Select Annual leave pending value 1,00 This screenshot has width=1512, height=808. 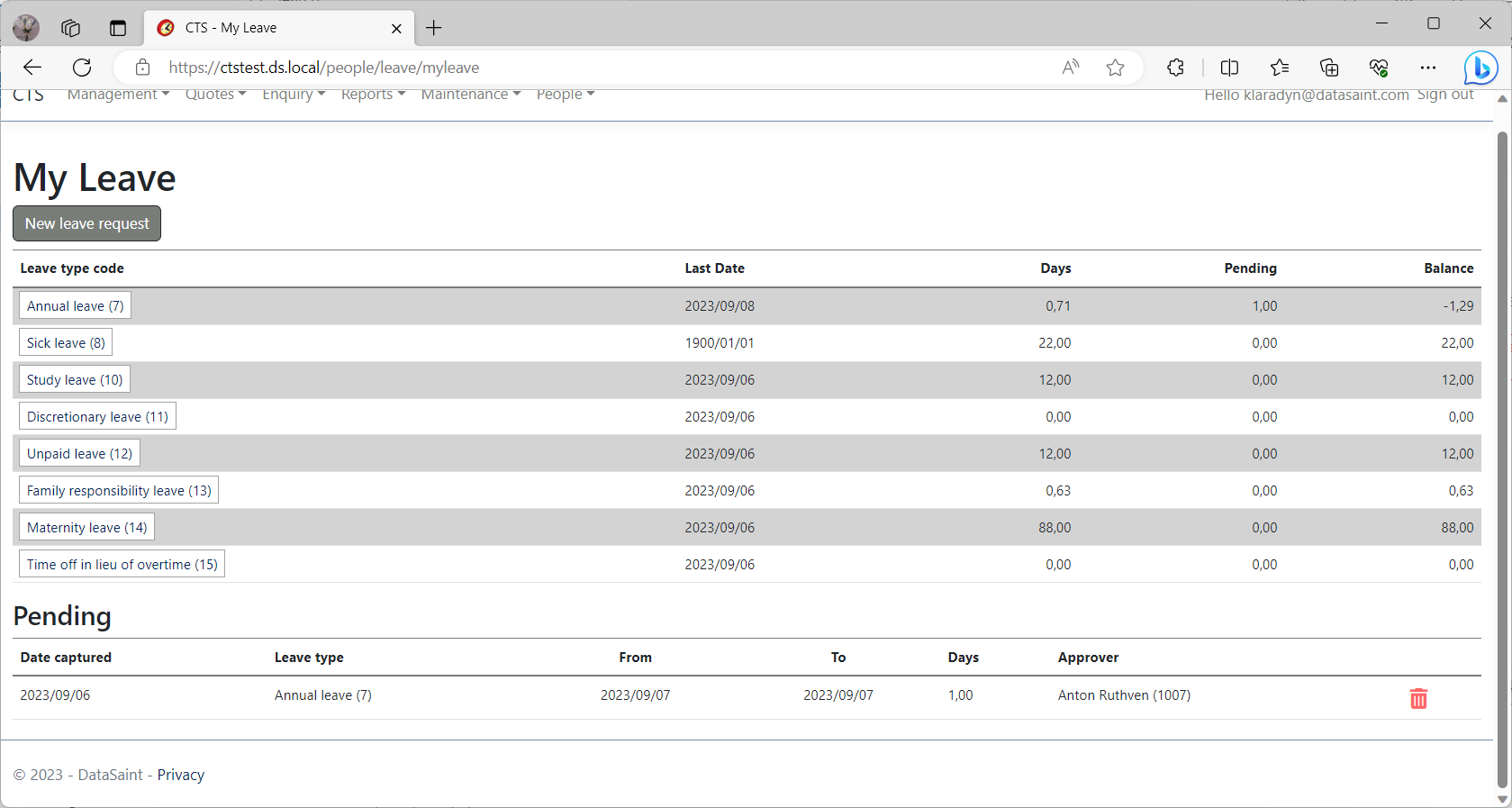pyautogui.click(x=1264, y=306)
